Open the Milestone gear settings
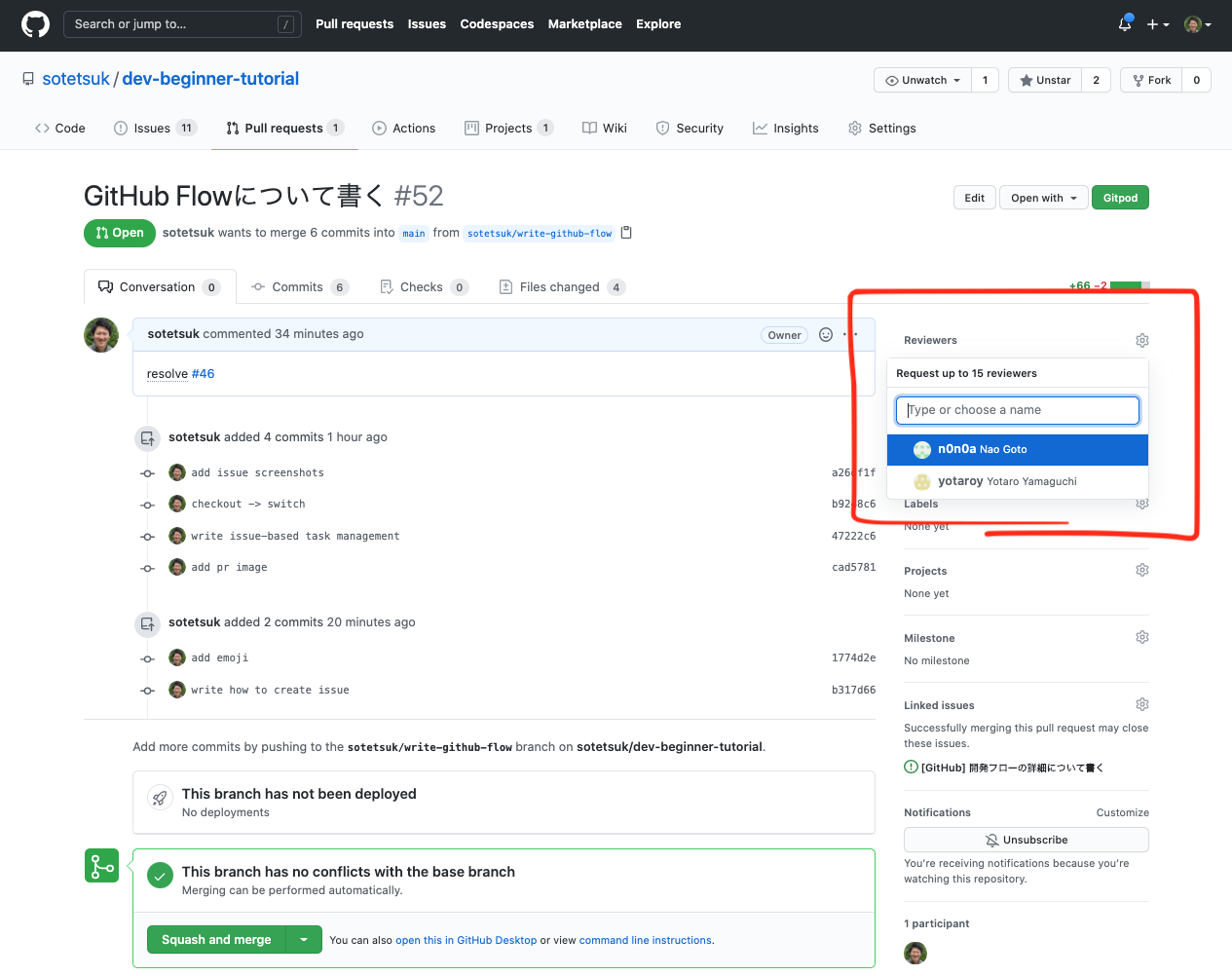The image size is (1232, 976). pos(1142,637)
